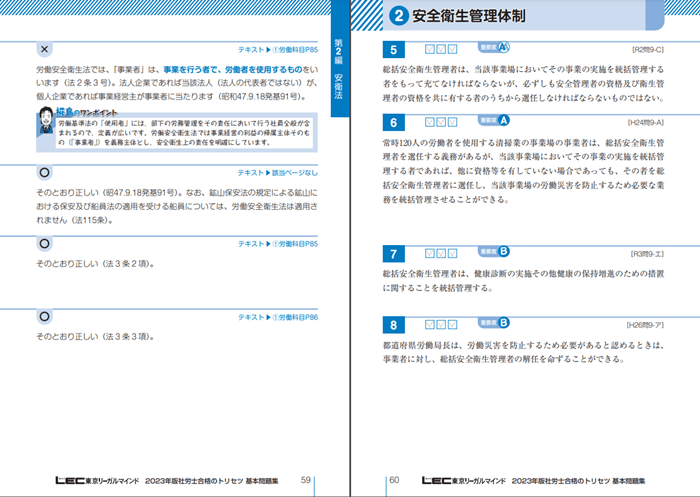
Task: Select the blue question number 7 box
Action: (x=393, y=254)
